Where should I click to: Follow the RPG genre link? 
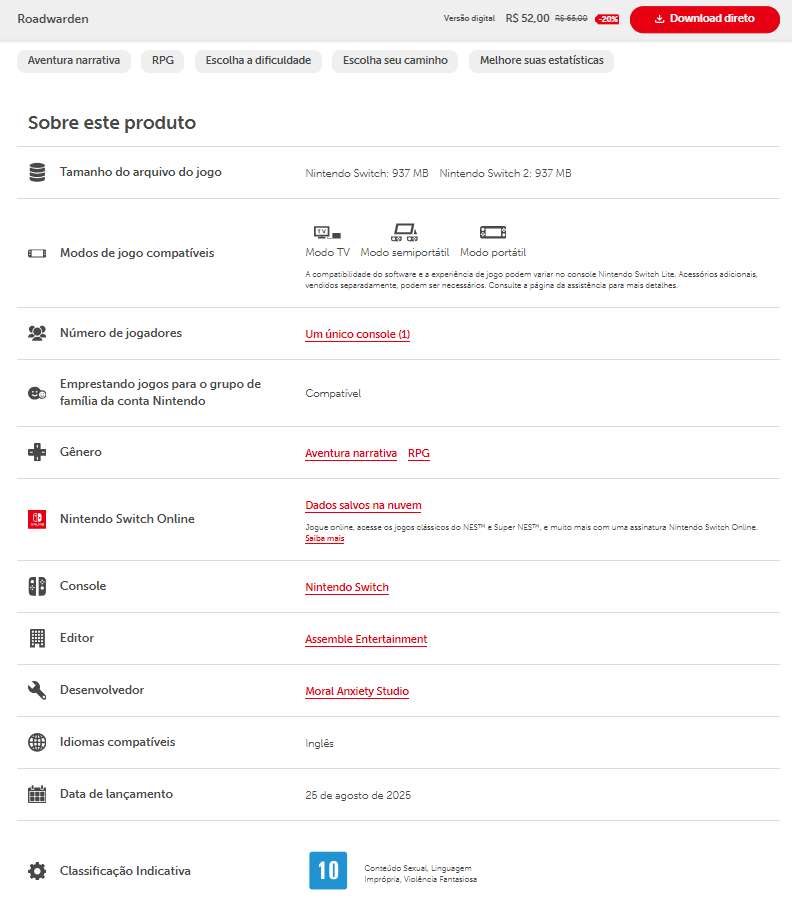click(419, 453)
